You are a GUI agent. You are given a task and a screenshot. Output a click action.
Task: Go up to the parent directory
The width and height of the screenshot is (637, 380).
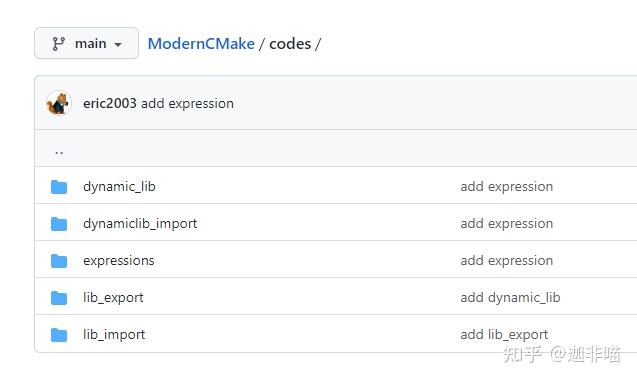59,152
